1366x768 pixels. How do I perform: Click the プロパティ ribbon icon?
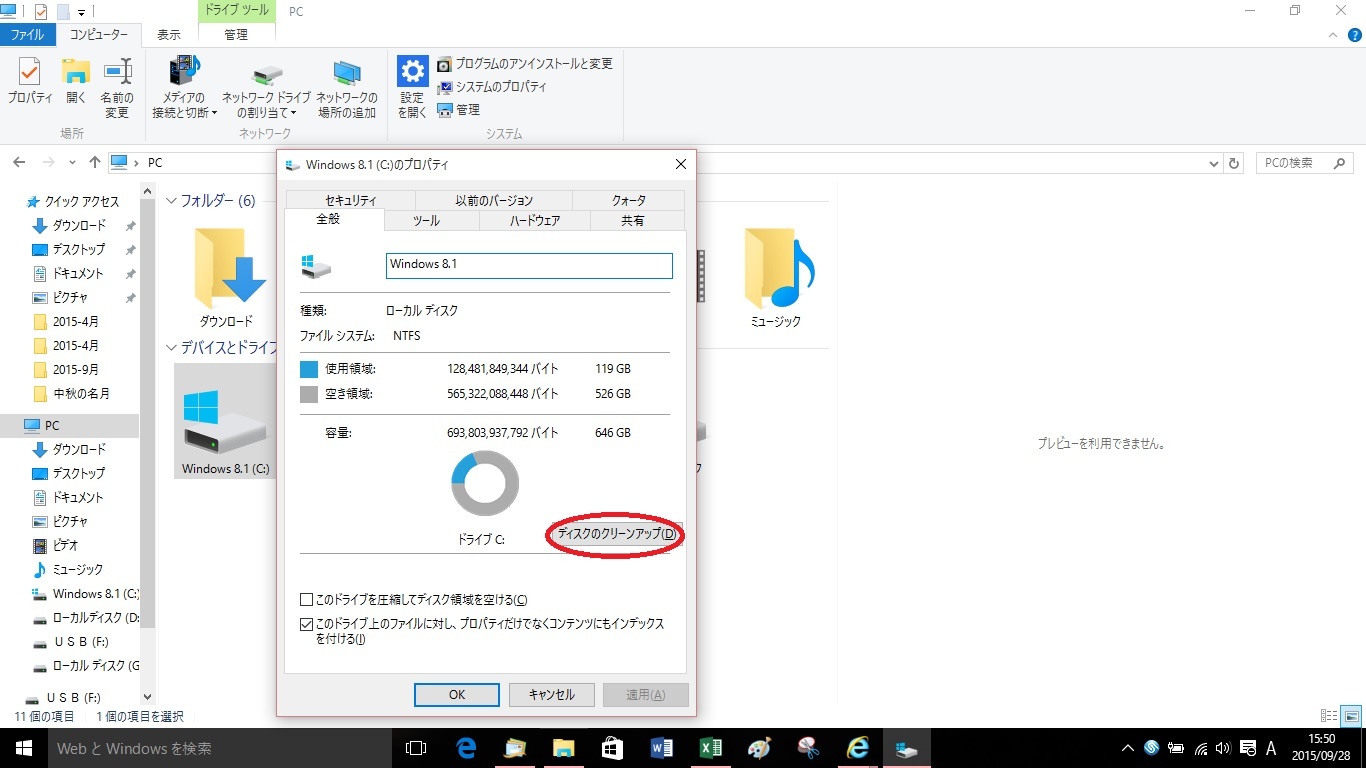[30, 82]
